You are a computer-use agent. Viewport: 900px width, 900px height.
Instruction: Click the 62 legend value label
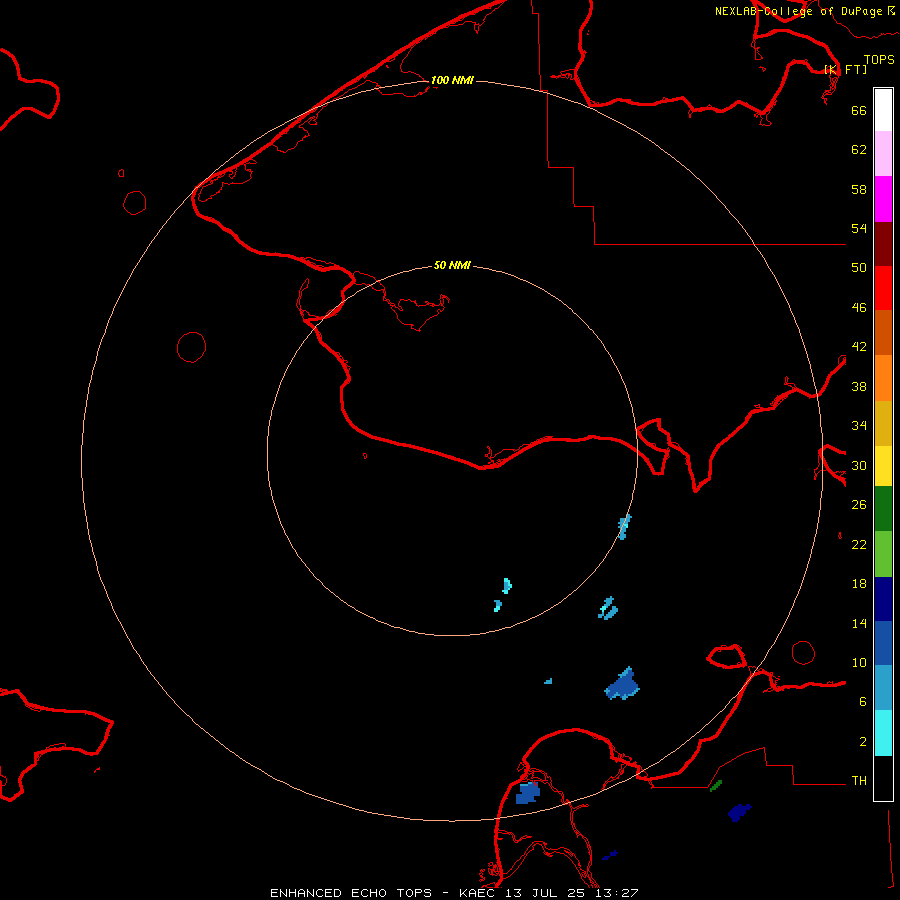point(859,150)
